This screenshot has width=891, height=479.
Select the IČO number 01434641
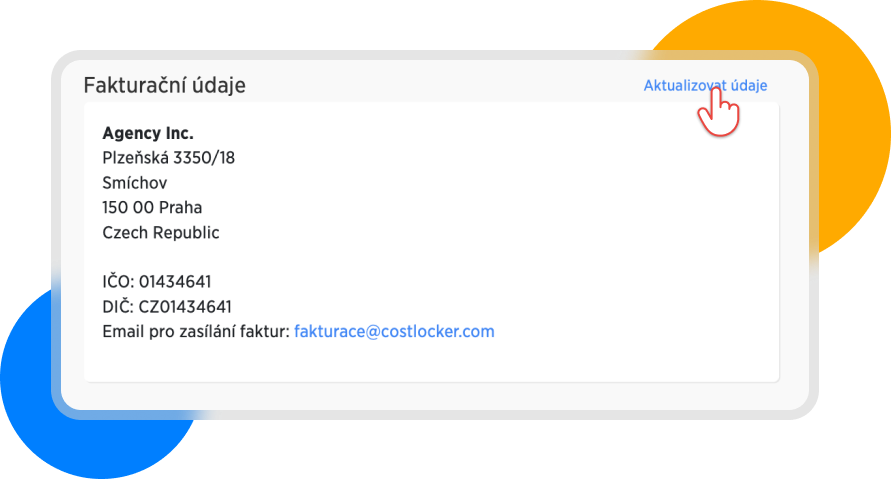click(x=175, y=281)
